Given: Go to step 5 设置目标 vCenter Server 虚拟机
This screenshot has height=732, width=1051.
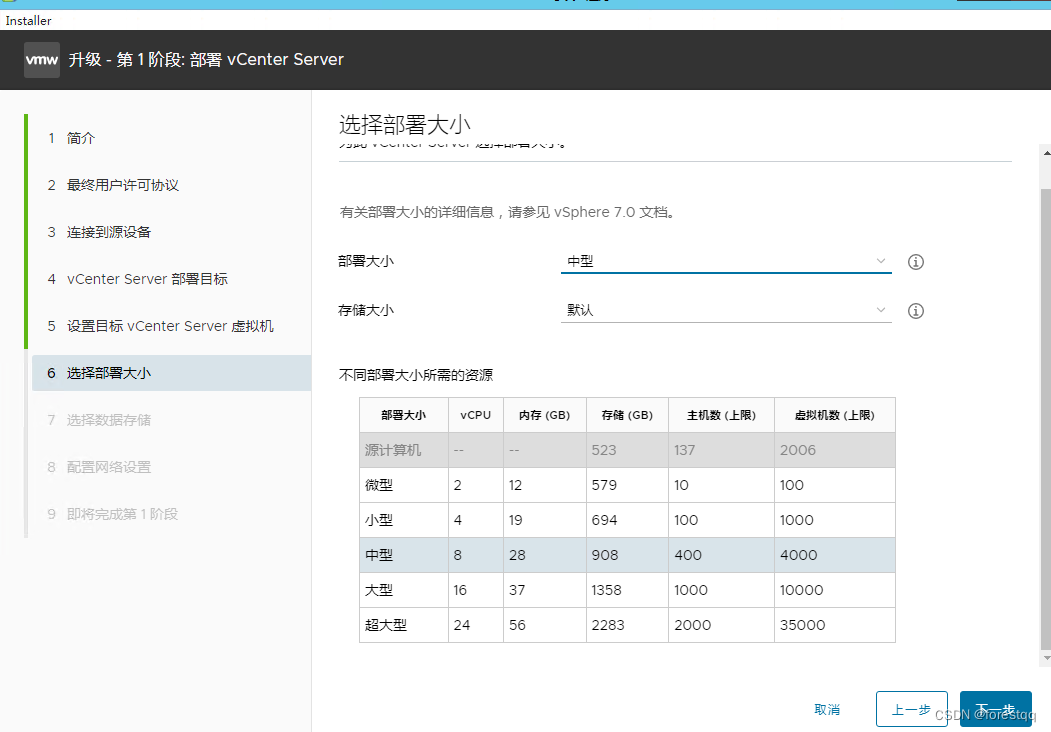Looking at the screenshot, I should (x=160, y=326).
